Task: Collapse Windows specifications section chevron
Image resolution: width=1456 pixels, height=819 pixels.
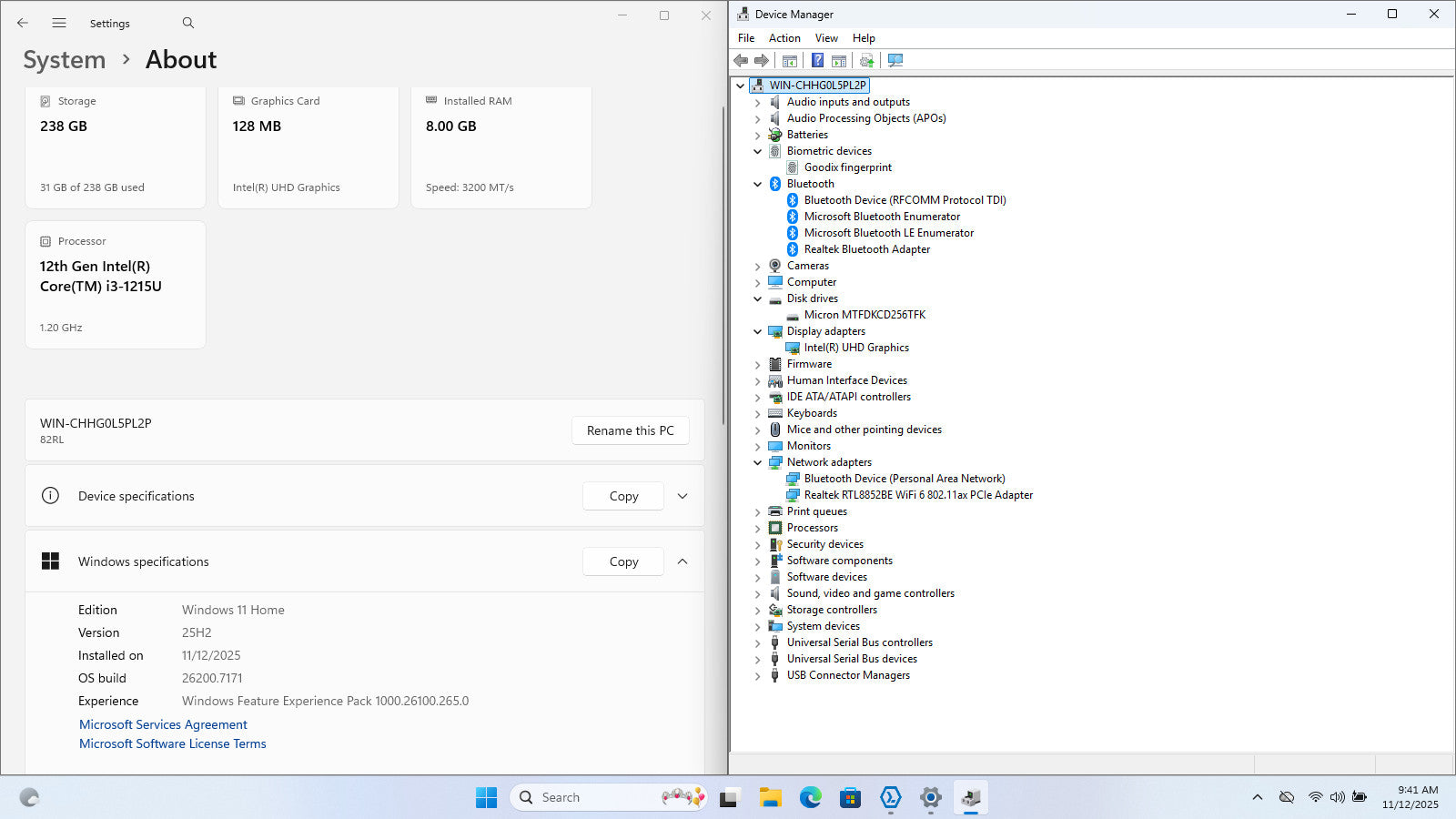Action: (x=682, y=561)
